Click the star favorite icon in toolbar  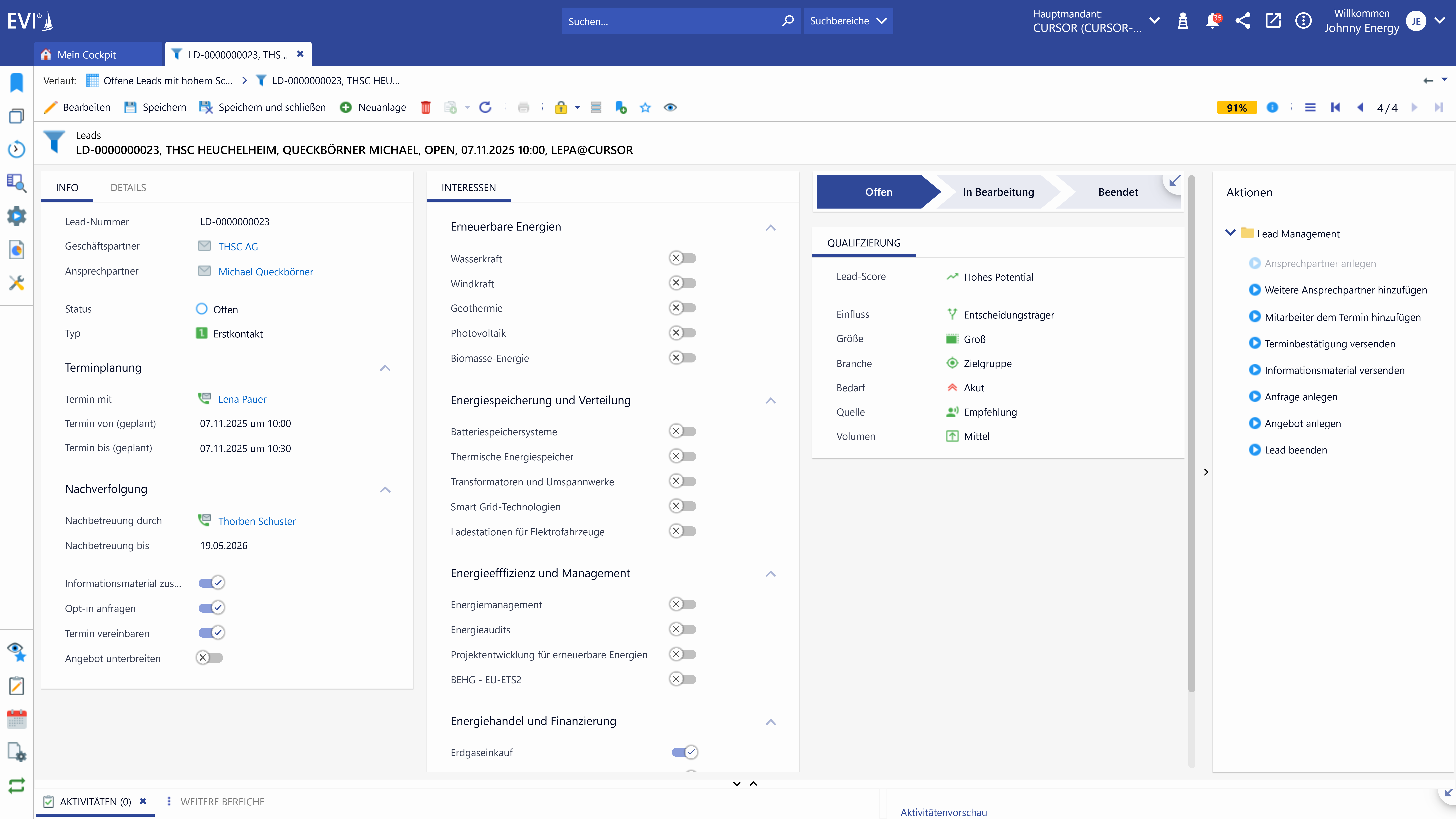click(645, 107)
